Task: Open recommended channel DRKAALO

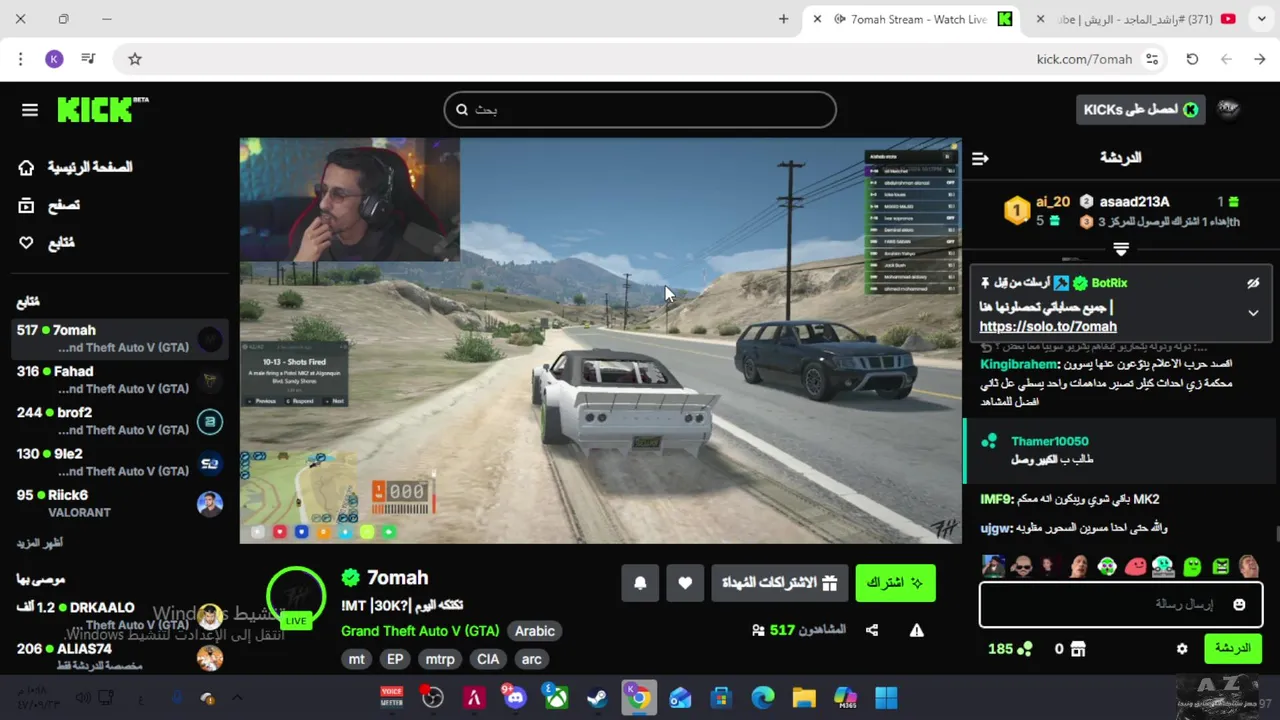Action: (120, 615)
